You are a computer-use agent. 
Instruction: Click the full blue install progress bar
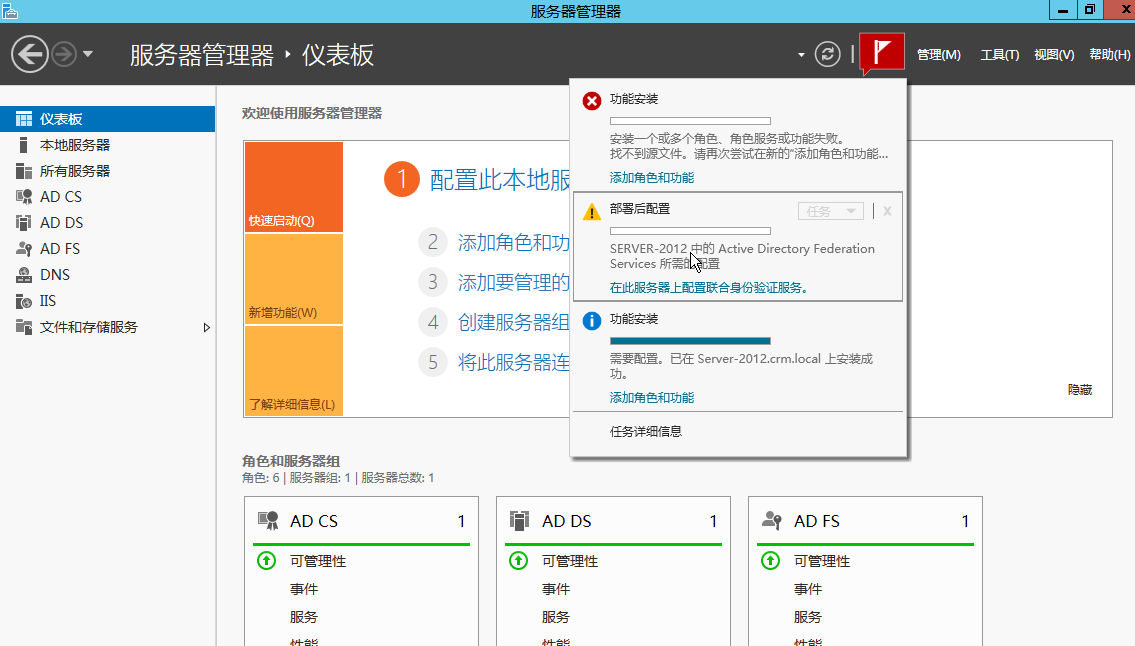point(690,340)
